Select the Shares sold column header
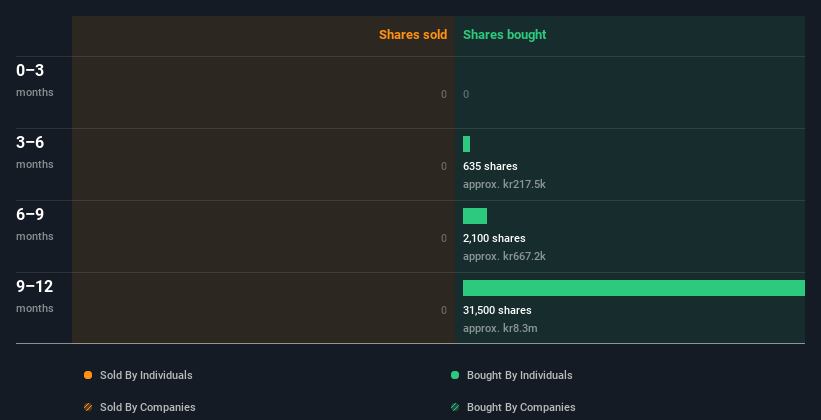821x420 pixels. 412,35
